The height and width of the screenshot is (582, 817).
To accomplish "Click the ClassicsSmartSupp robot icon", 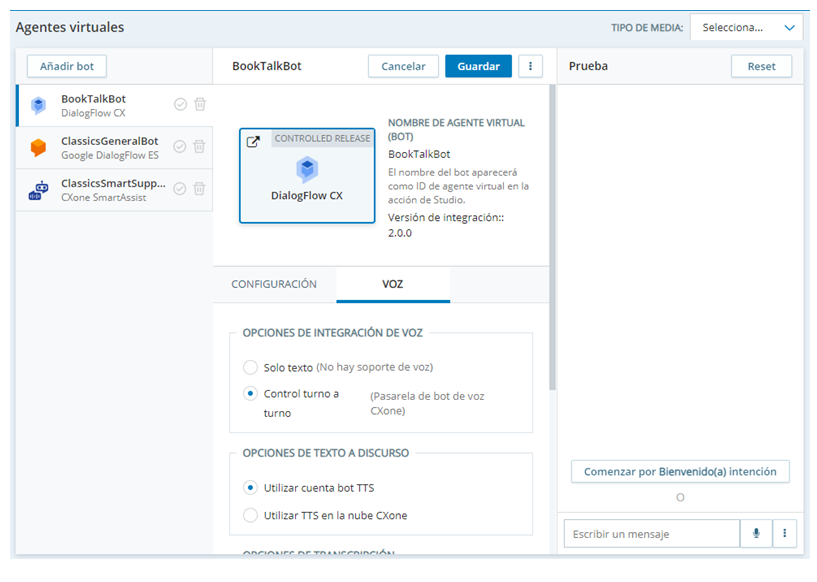I will pyautogui.click(x=38, y=190).
